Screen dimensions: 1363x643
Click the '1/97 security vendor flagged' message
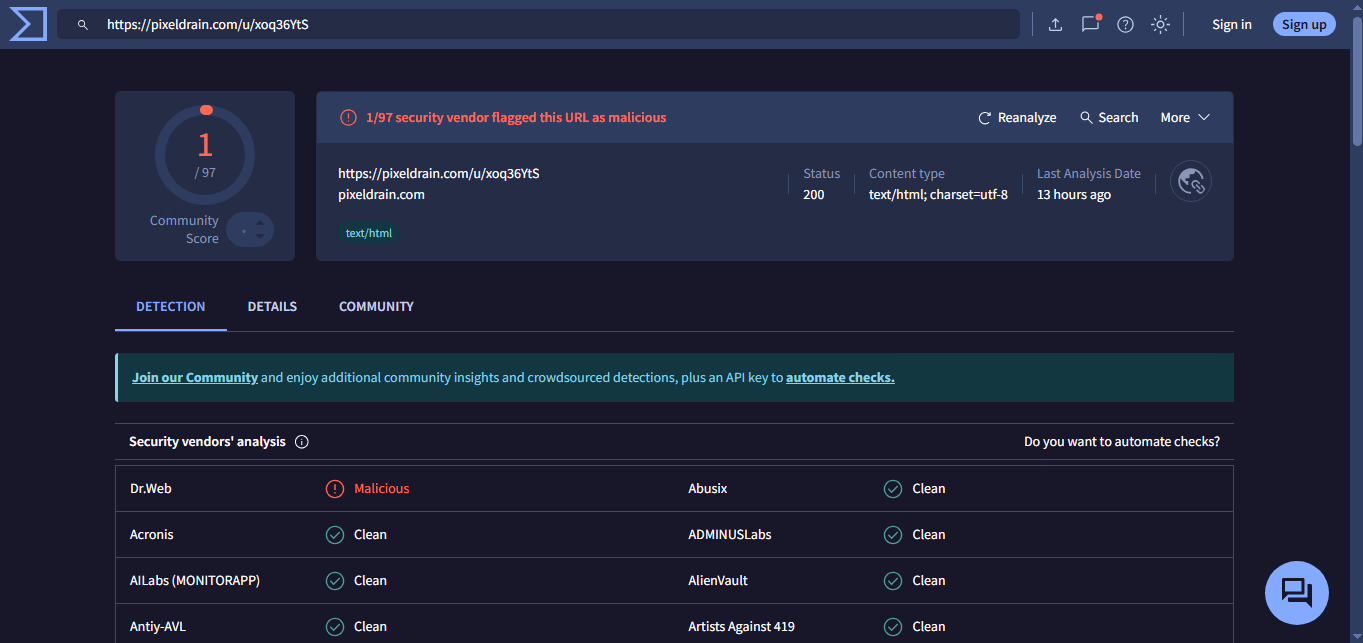[516, 118]
